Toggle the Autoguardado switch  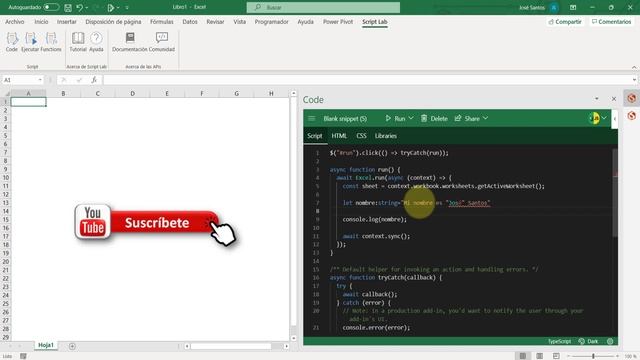(x=51, y=7)
